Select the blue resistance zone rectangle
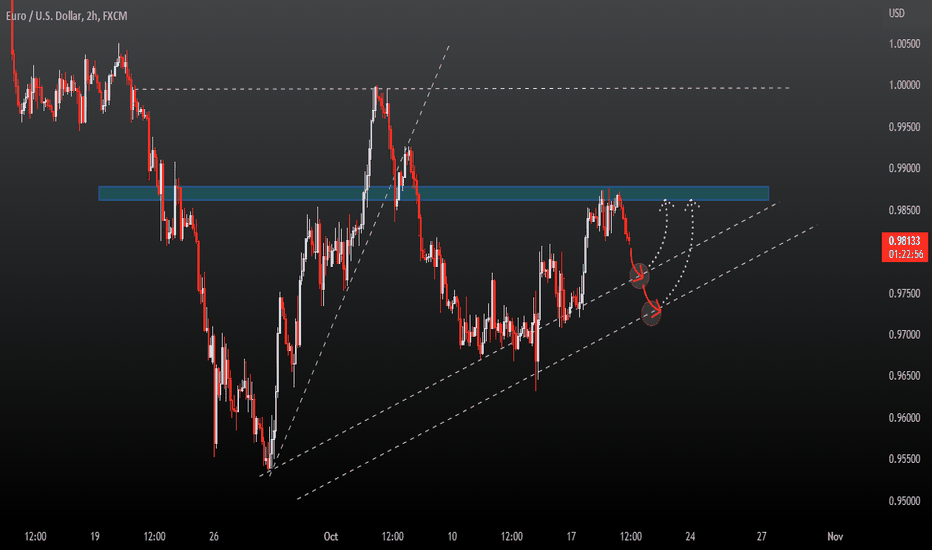 click(x=434, y=193)
